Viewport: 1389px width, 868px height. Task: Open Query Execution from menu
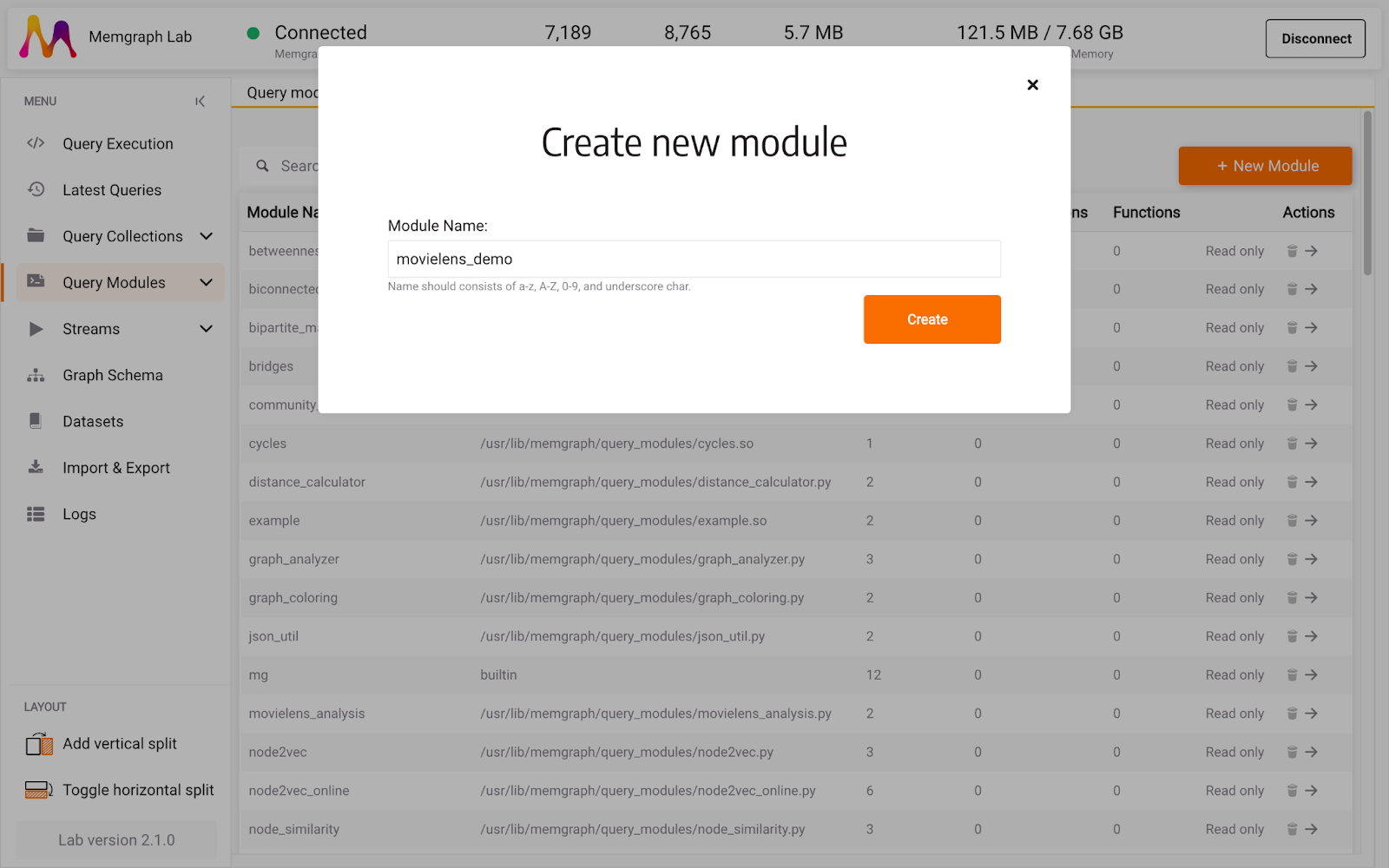pyautogui.click(x=117, y=144)
